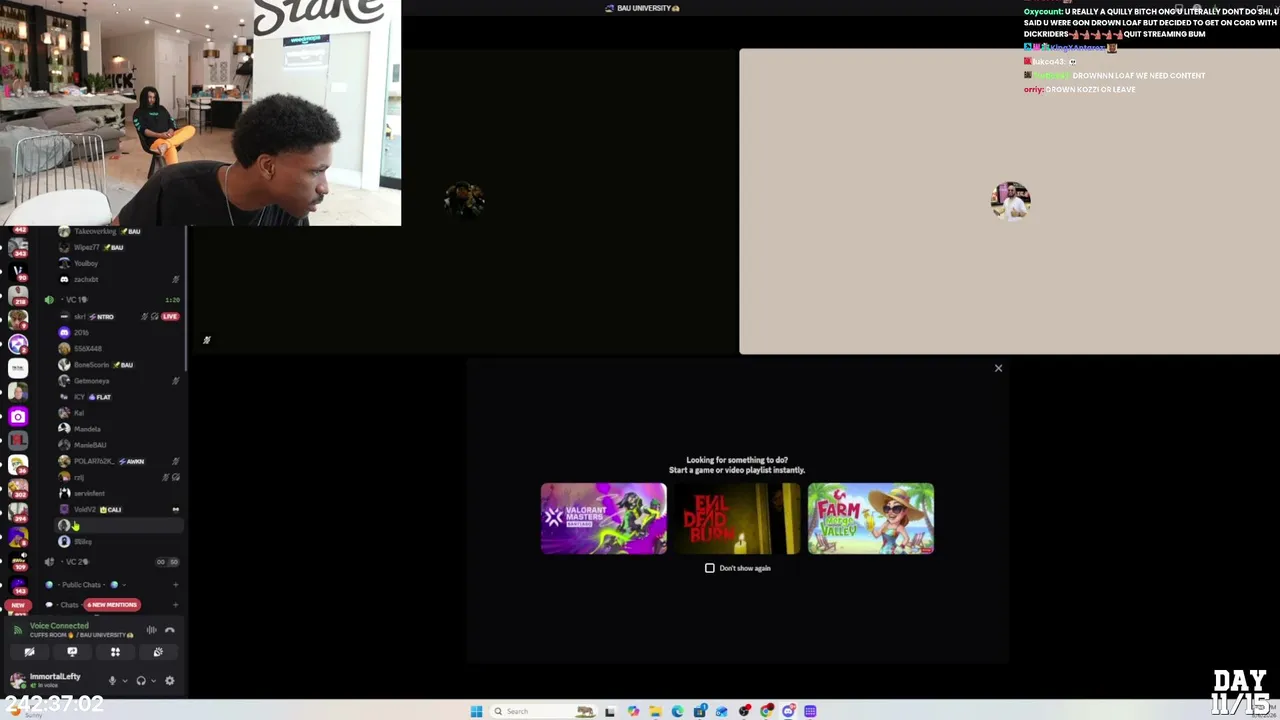1280x720 pixels.
Task: Open Copilot from the taskbar
Action: pyautogui.click(x=633, y=711)
